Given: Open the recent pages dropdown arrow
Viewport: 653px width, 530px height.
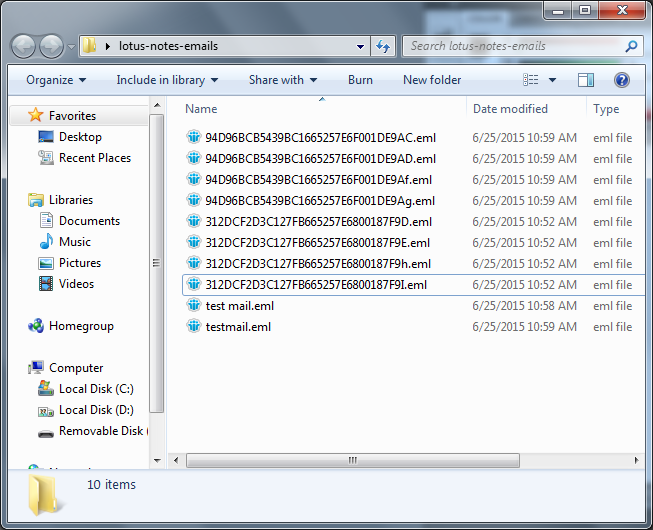Looking at the screenshot, I should [x=71, y=47].
